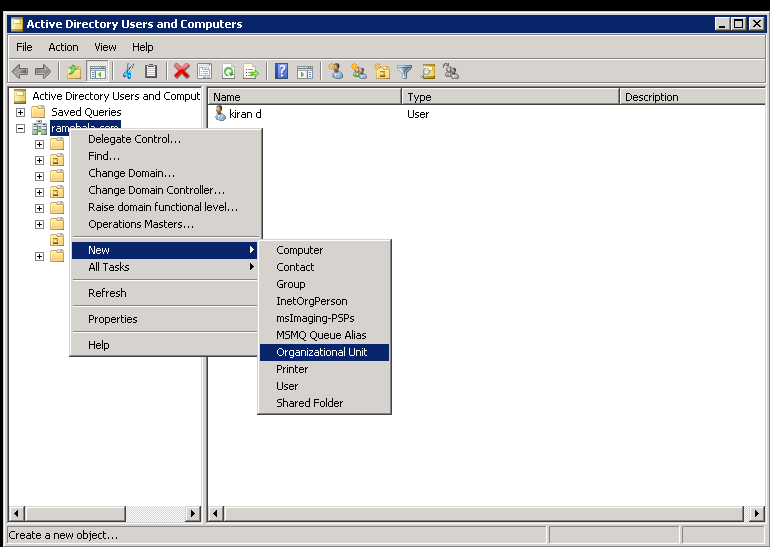Viewport: 770px width, 547px height.
Task: Click the Filter funnel toolbar icon
Action: point(405,72)
